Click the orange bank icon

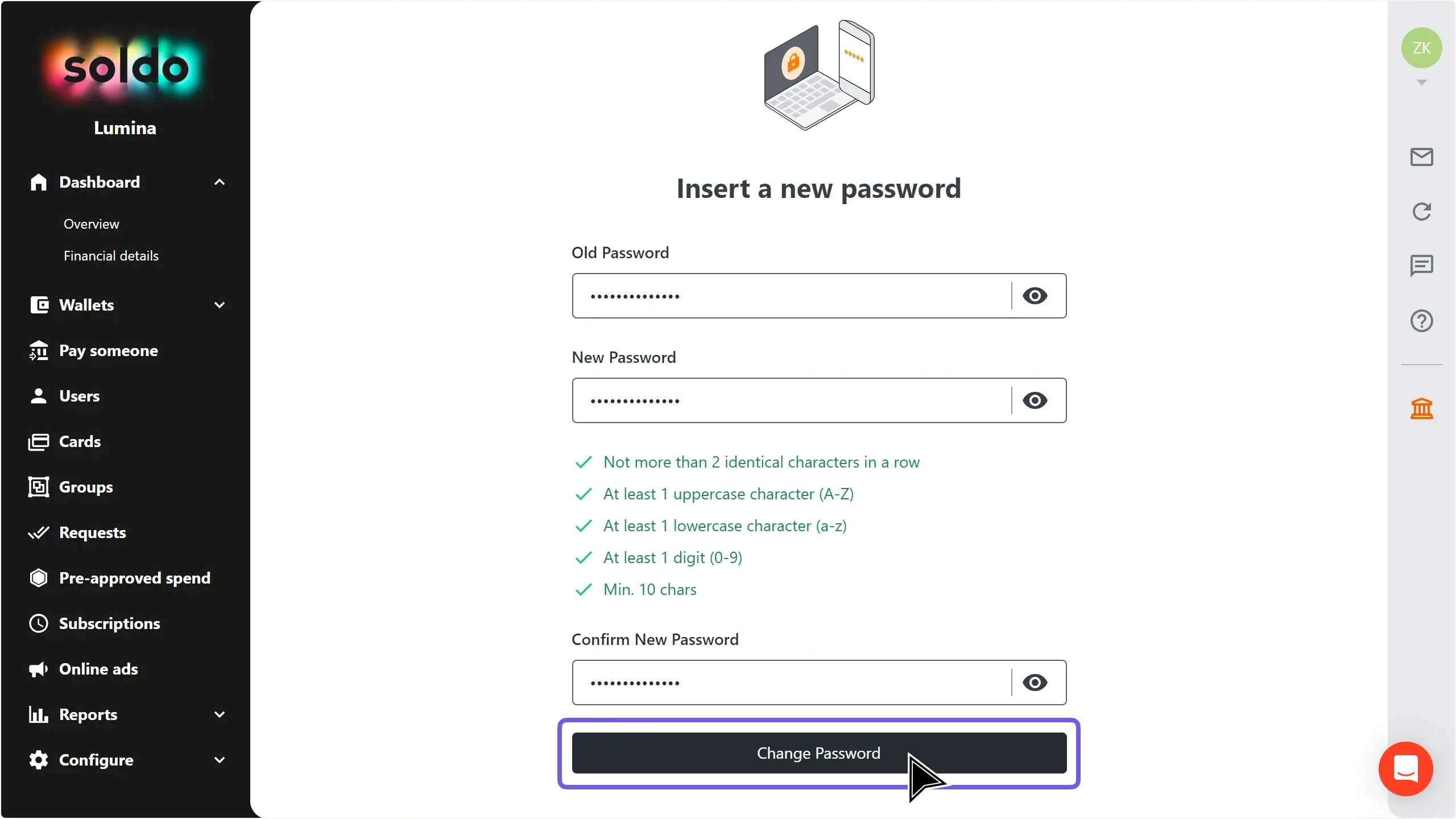(1421, 408)
